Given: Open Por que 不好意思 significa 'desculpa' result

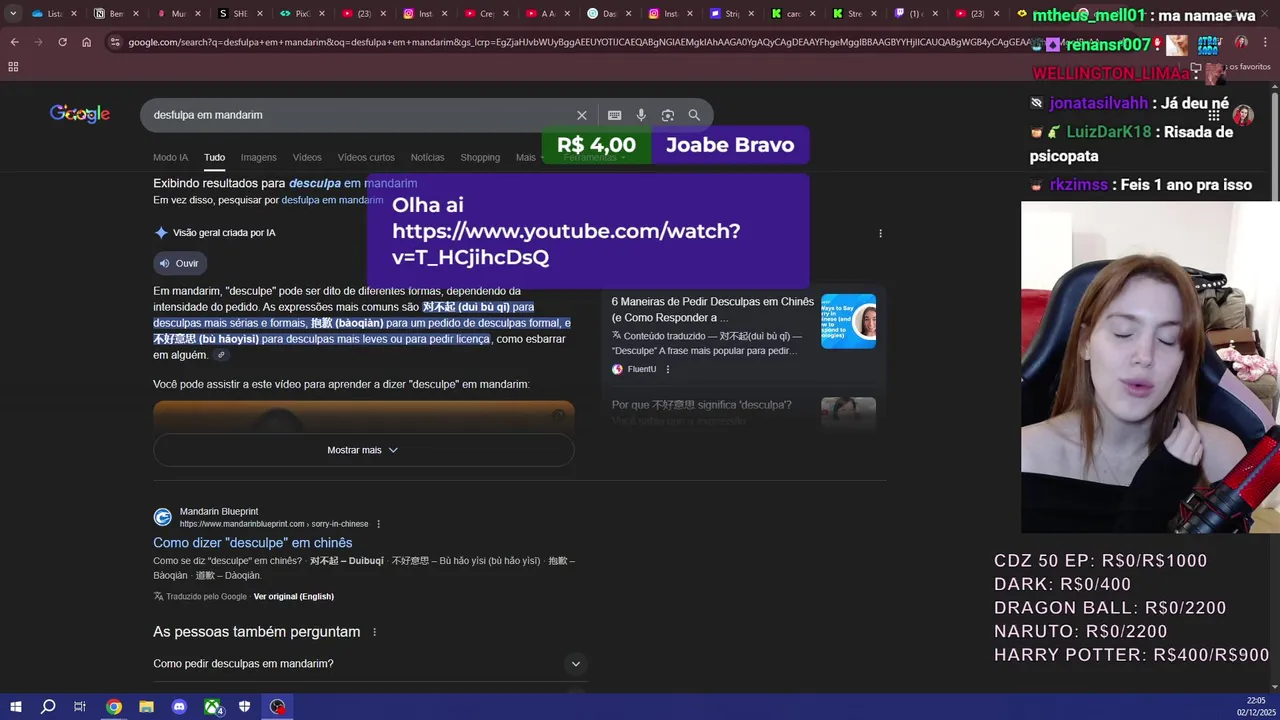Looking at the screenshot, I should click(701, 405).
